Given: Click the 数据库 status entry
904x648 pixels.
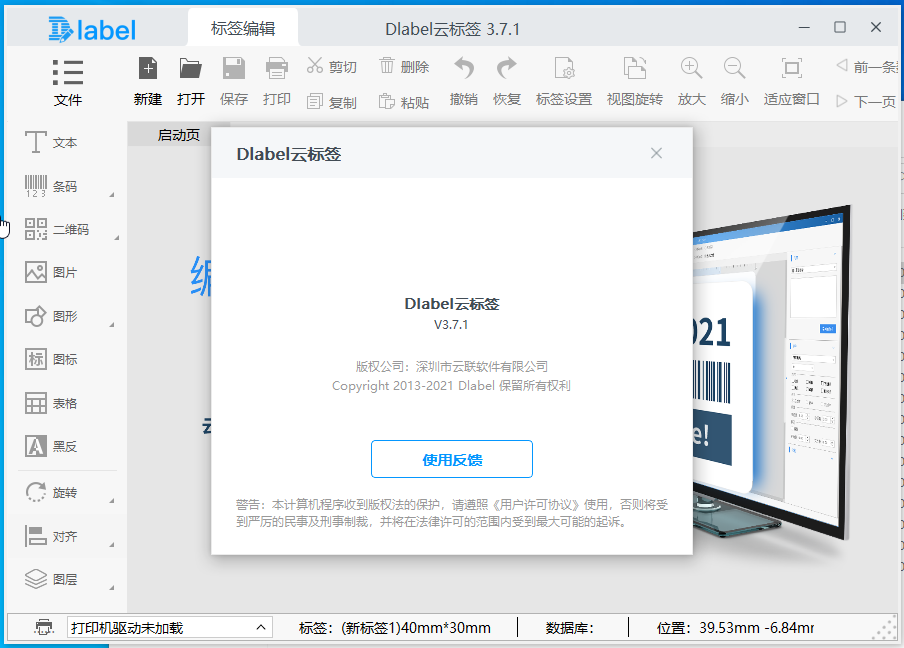Looking at the screenshot, I should 570,628.
